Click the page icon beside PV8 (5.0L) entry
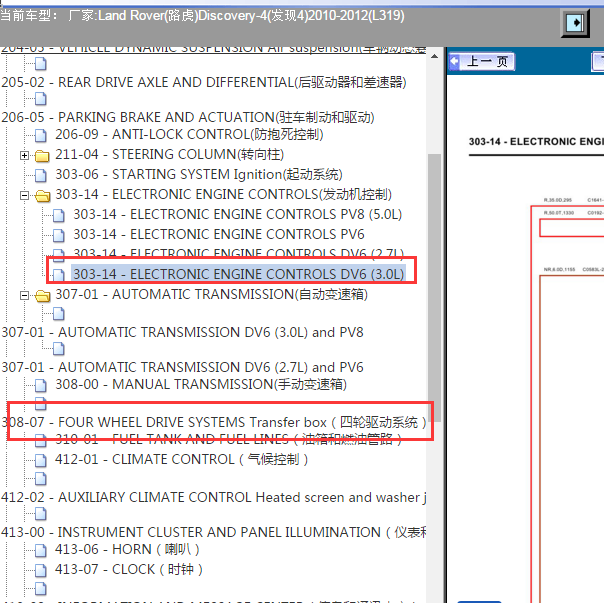The image size is (604, 603). click(59, 215)
